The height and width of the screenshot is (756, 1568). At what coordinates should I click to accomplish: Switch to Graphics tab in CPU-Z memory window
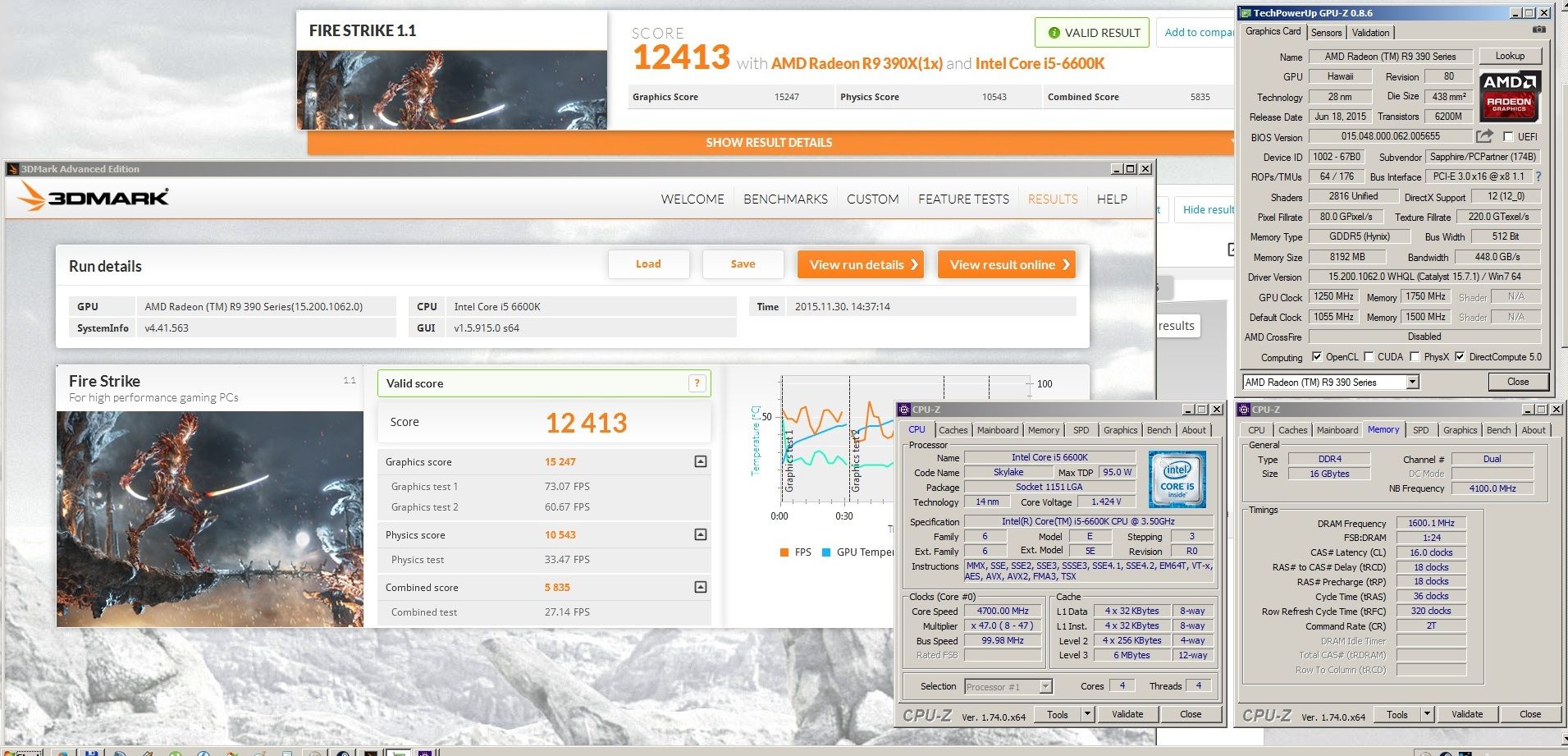pos(1460,430)
